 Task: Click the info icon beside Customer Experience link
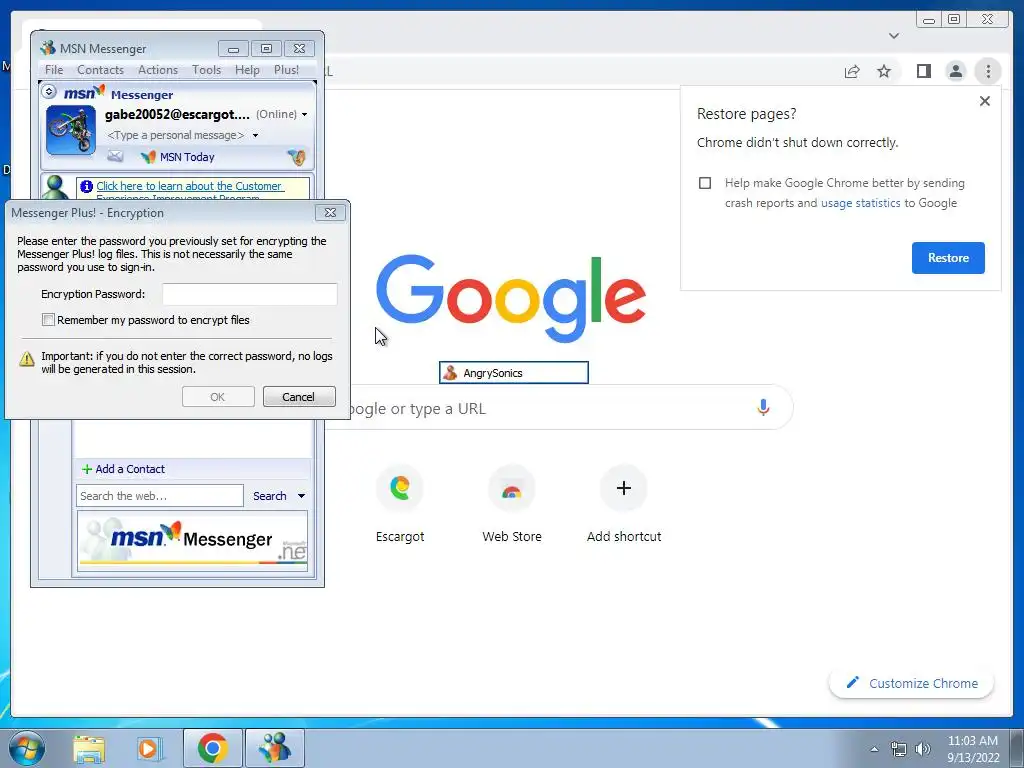[86, 187]
